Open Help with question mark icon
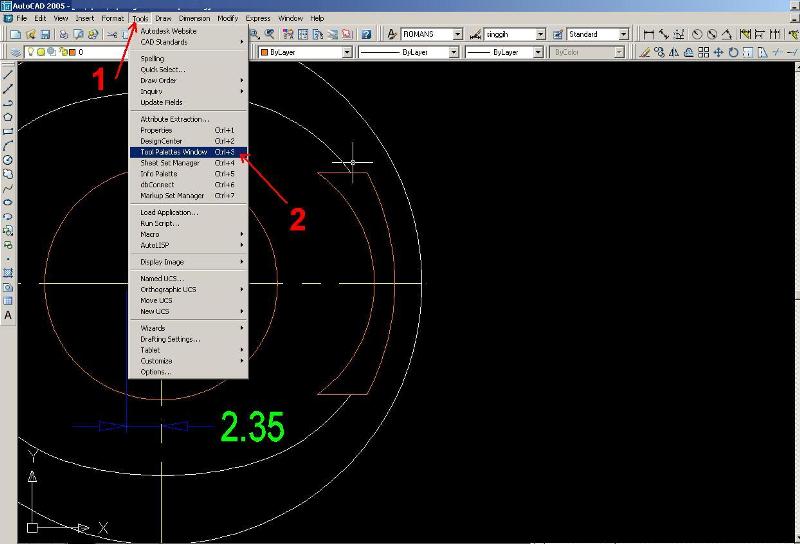Screen dimensions: 800x544 click(366, 34)
